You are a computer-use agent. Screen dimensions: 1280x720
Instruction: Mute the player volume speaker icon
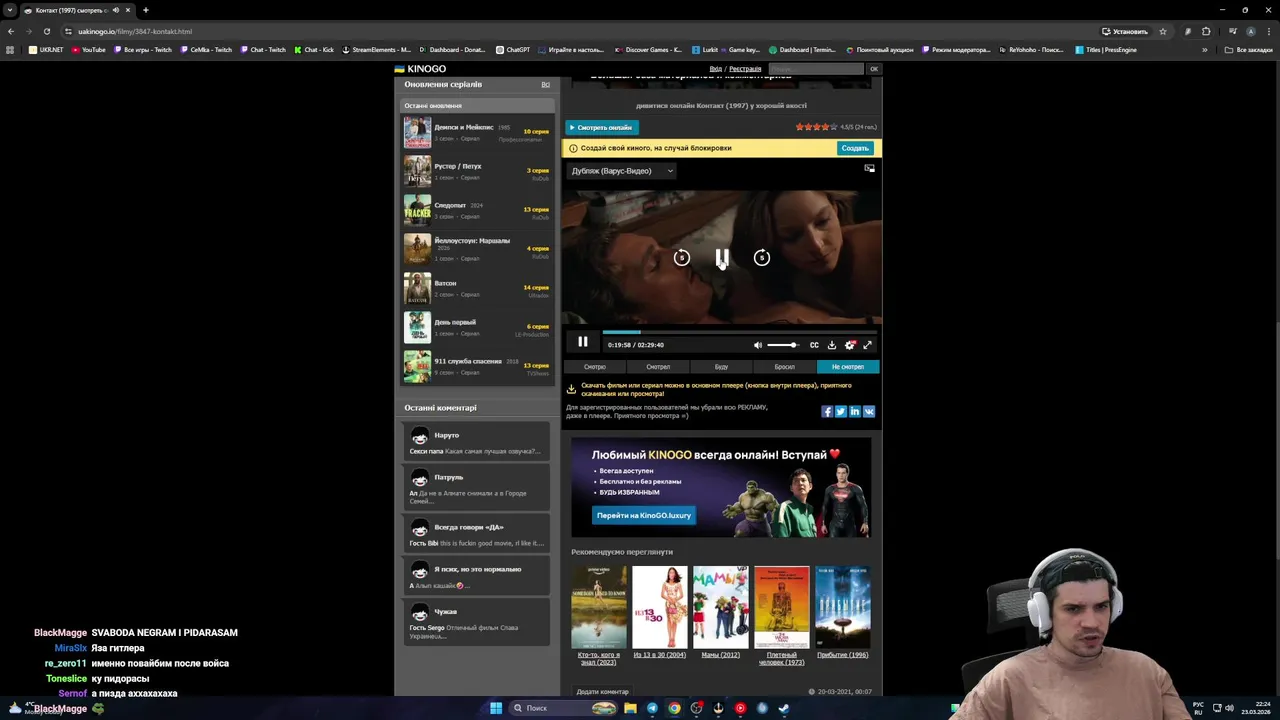coord(758,345)
